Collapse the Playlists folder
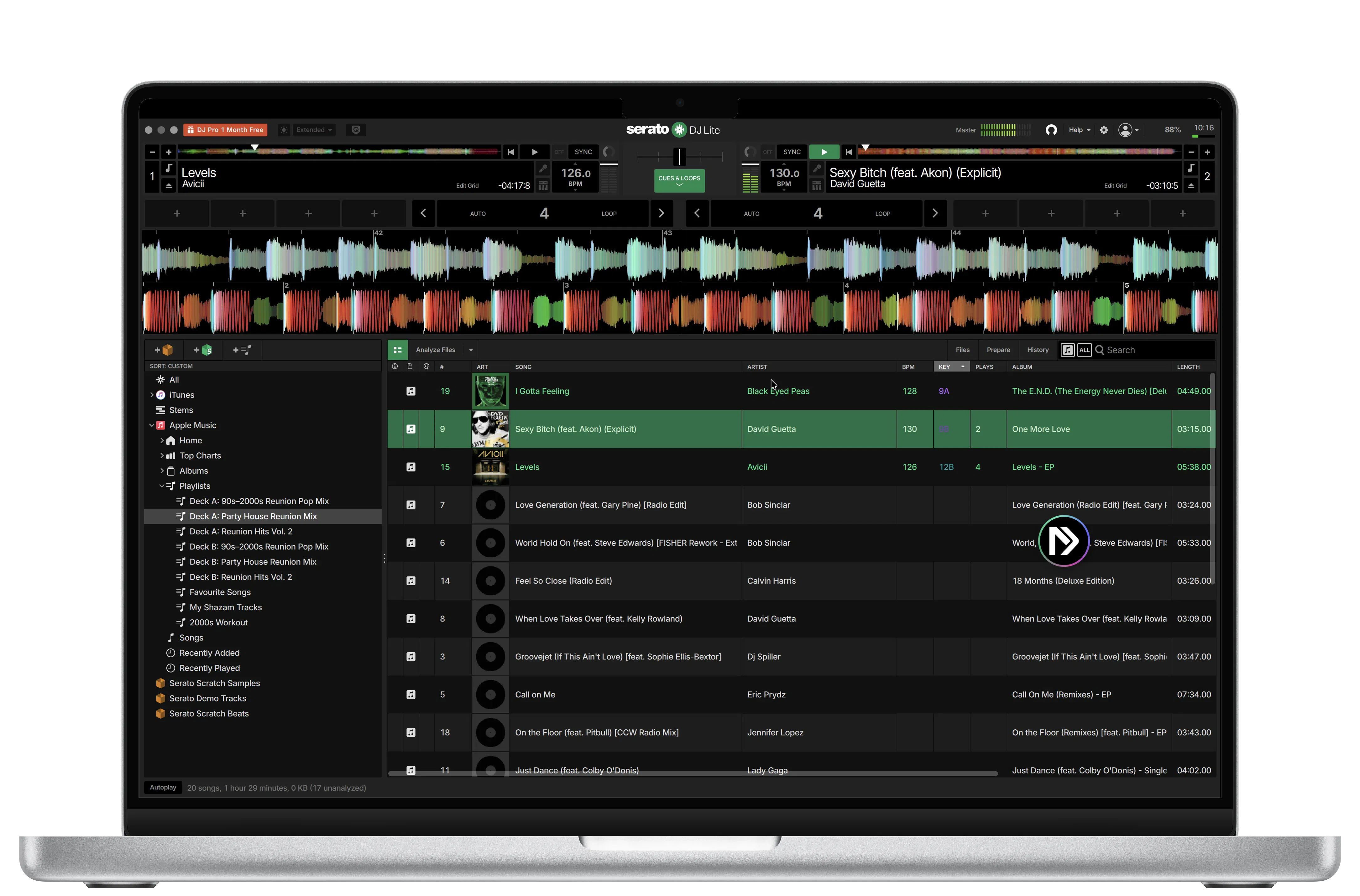The height and width of the screenshot is (896, 1360). click(162, 486)
